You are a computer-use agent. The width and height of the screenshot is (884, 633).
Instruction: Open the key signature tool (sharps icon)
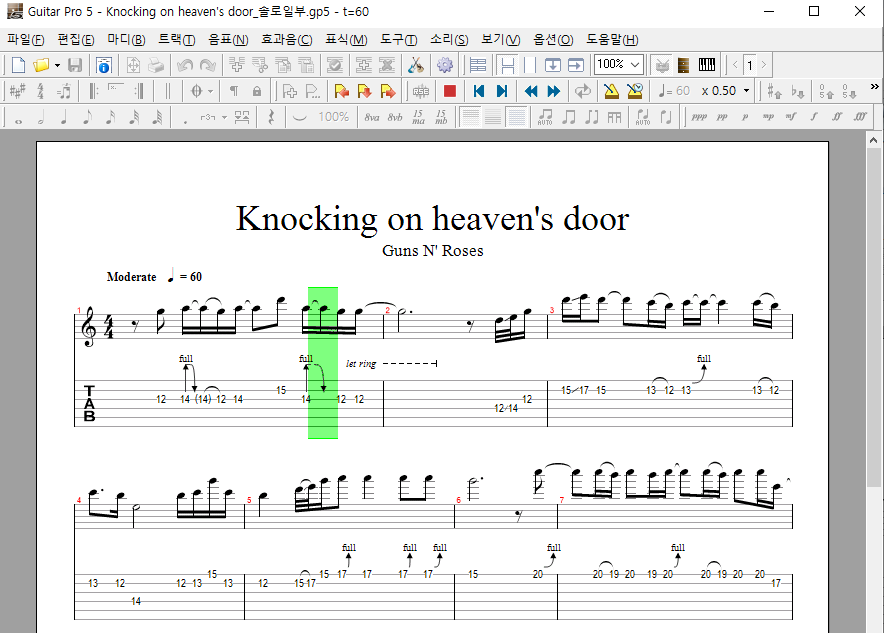(x=17, y=91)
